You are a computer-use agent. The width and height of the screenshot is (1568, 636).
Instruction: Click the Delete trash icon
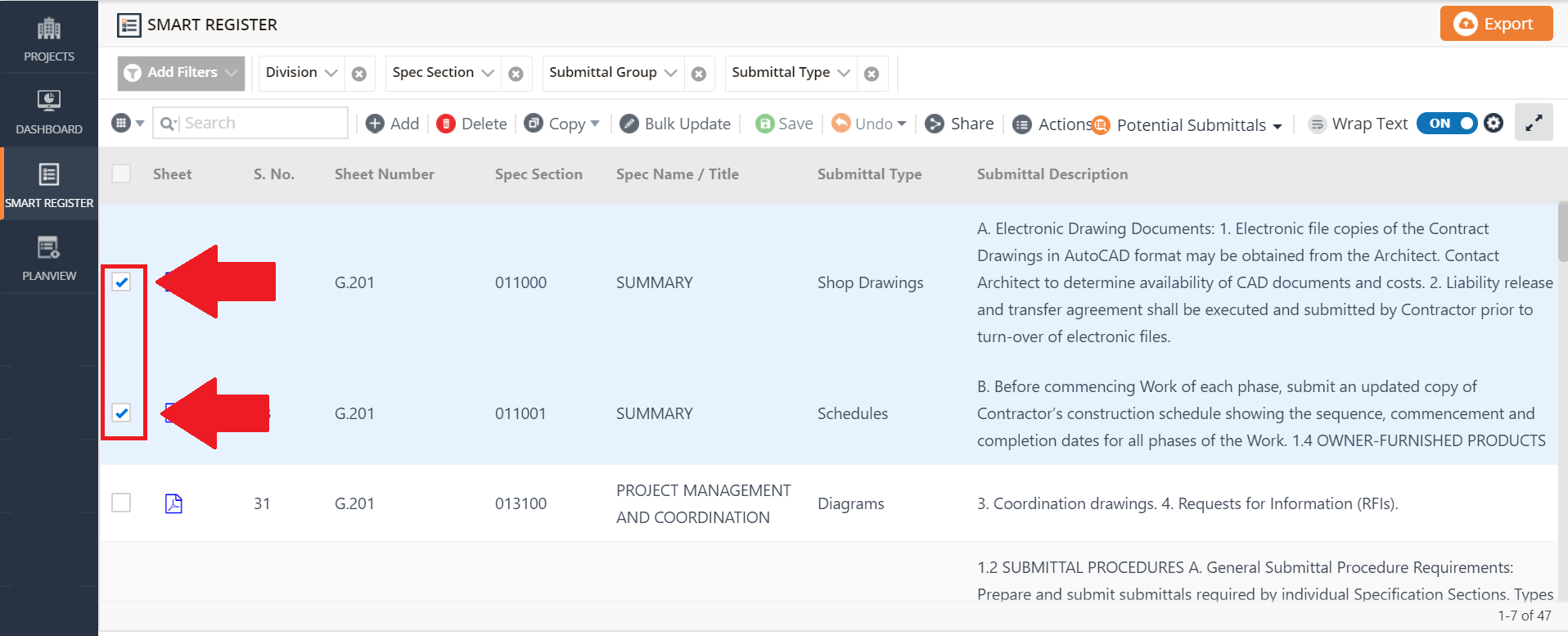click(446, 124)
